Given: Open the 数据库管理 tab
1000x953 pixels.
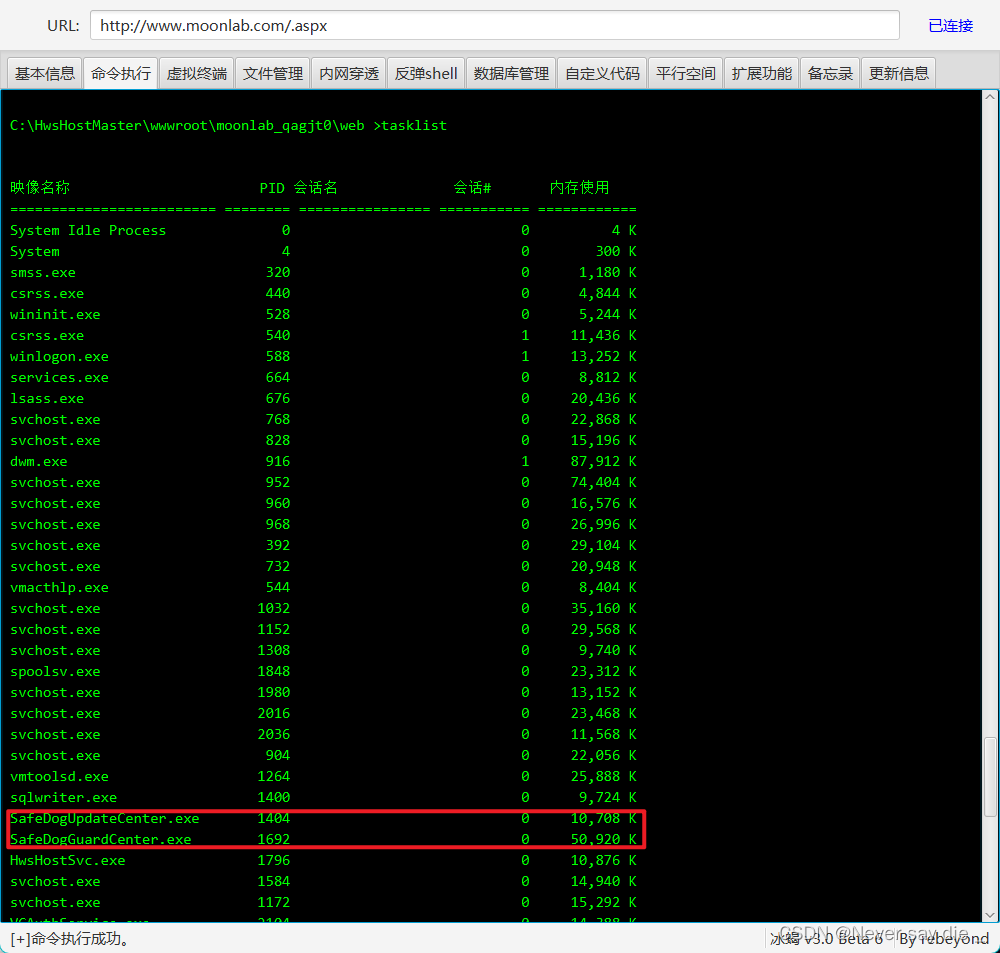Looking at the screenshot, I should coord(511,73).
